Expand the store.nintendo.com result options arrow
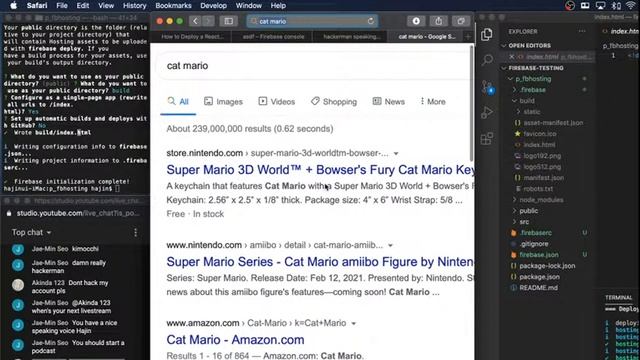640x360 pixels. click(x=396, y=153)
